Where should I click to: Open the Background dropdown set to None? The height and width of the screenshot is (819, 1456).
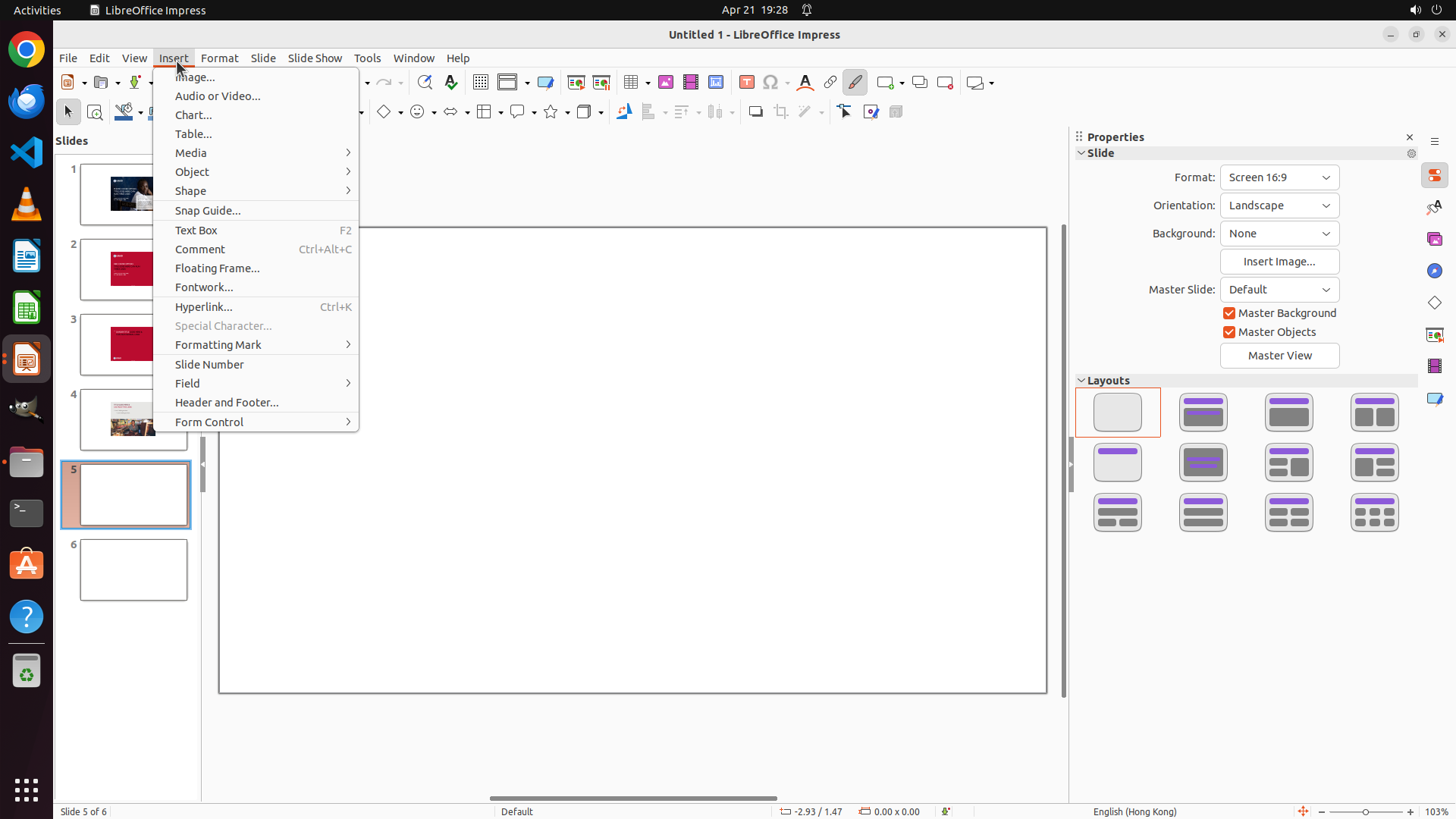[x=1279, y=234]
